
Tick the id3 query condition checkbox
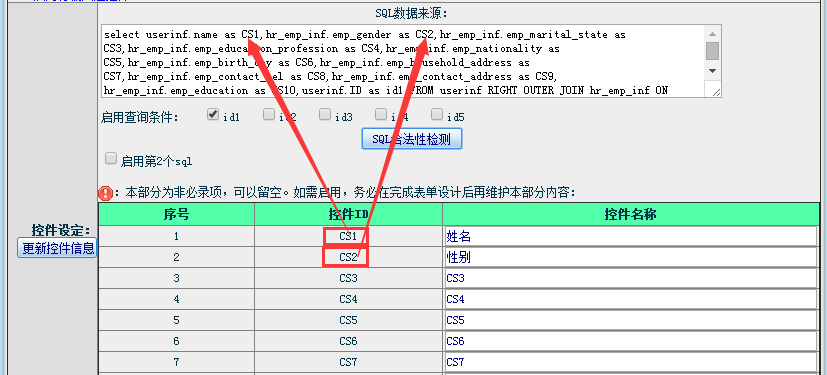[x=325, y=114]
